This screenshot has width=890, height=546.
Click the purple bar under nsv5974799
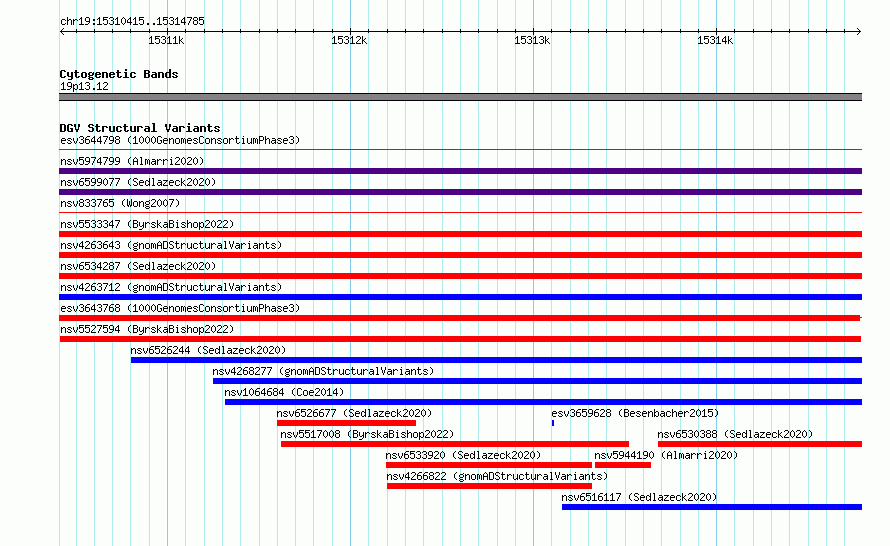(460, 171)
